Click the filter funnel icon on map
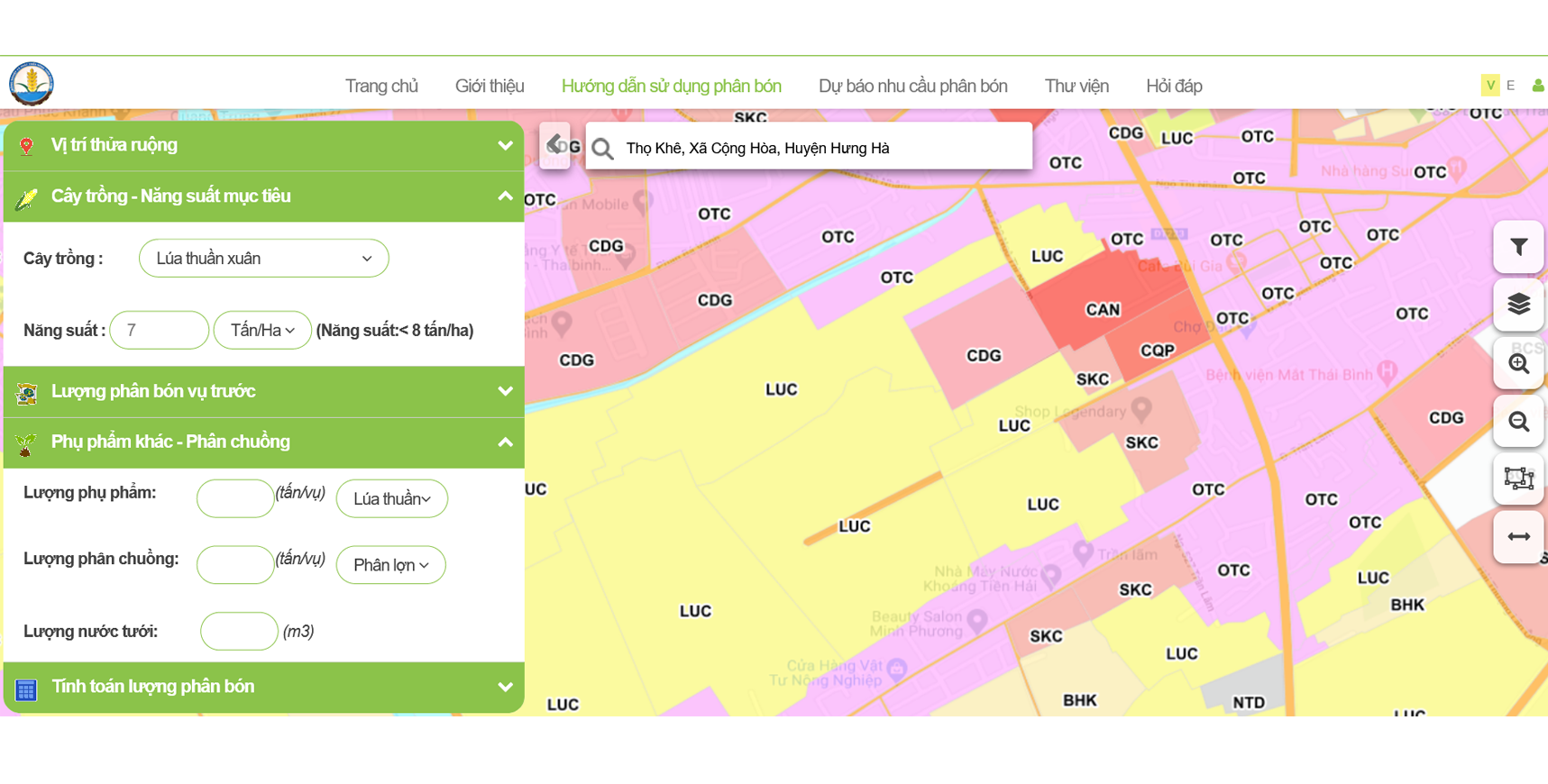1548x784 pixels. click(1518, 247)
